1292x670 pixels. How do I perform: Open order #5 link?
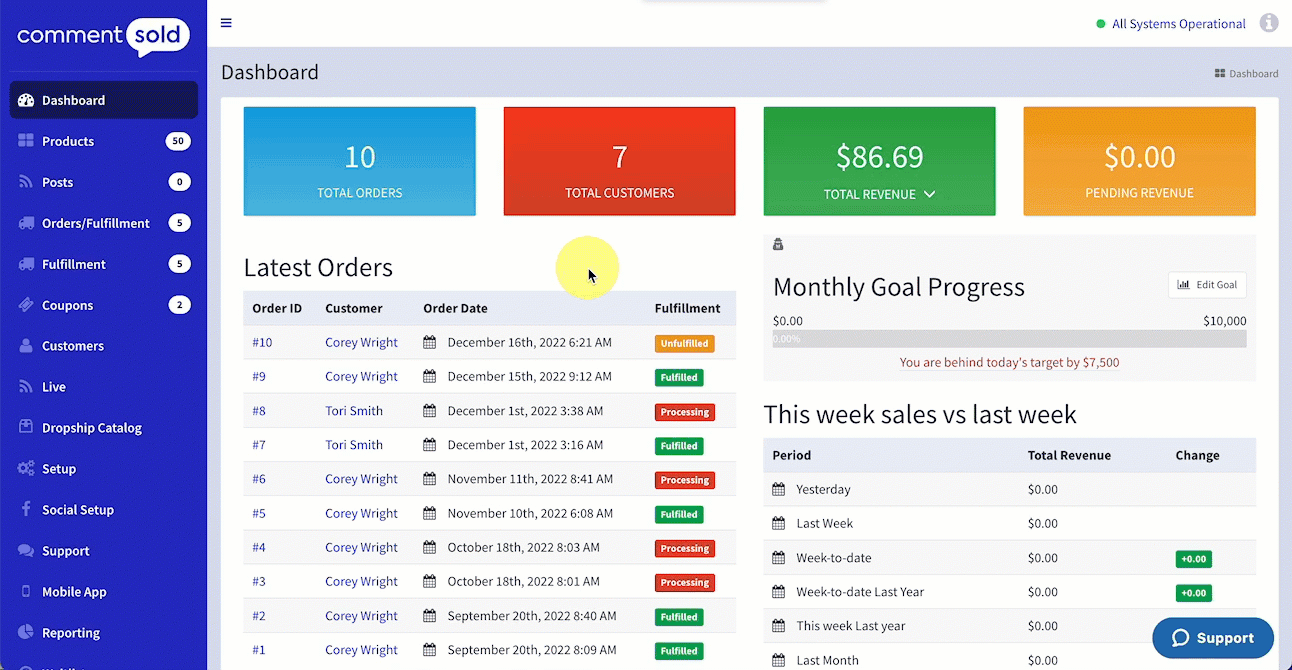259,513
